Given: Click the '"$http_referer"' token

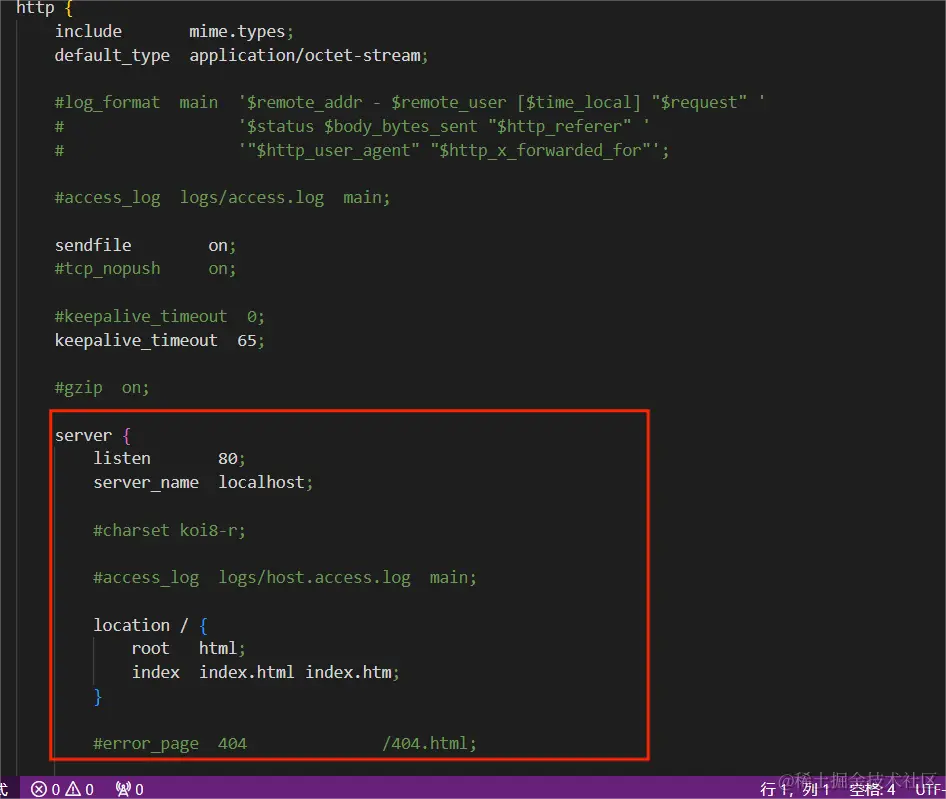Looking at the screenshot, I should pyautogui.click(x=559, y=126).
